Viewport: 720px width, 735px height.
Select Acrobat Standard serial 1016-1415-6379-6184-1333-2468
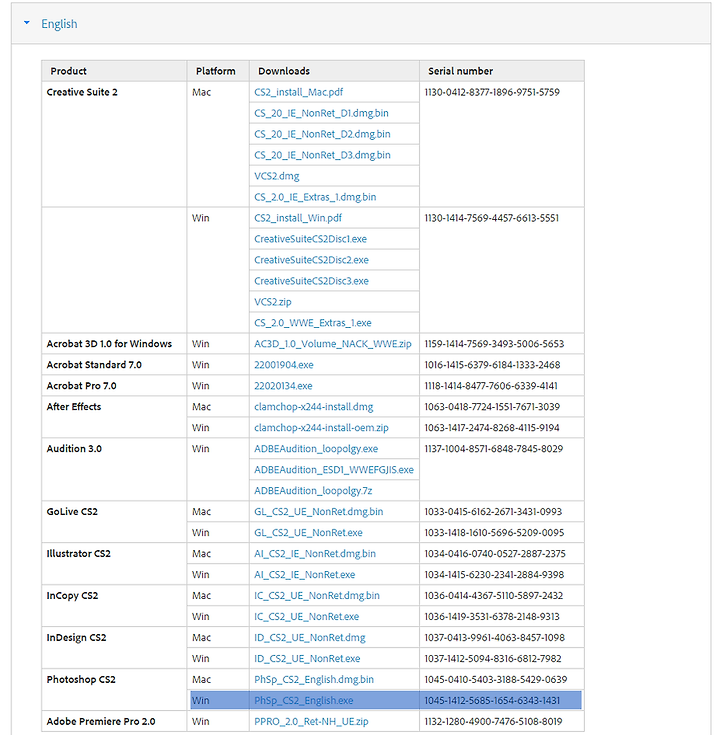492,365
